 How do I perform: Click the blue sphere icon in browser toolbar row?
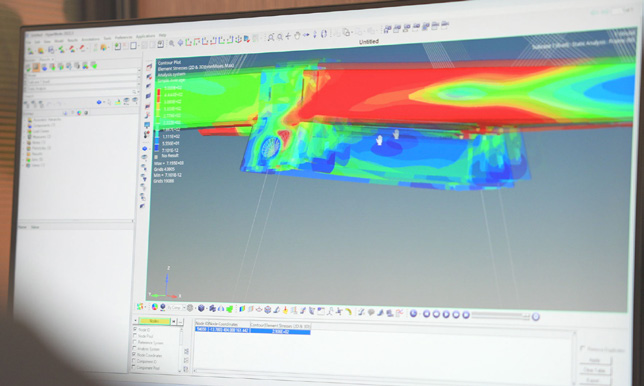(99, 102)
